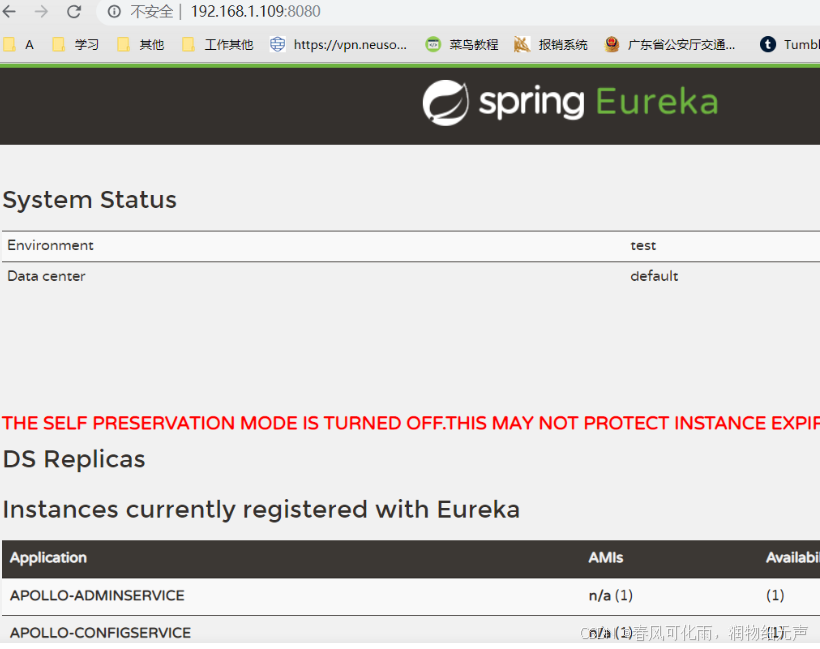820x649 pixels.
Task: Click the not-secure site info icon
Action: pos(114,12)
